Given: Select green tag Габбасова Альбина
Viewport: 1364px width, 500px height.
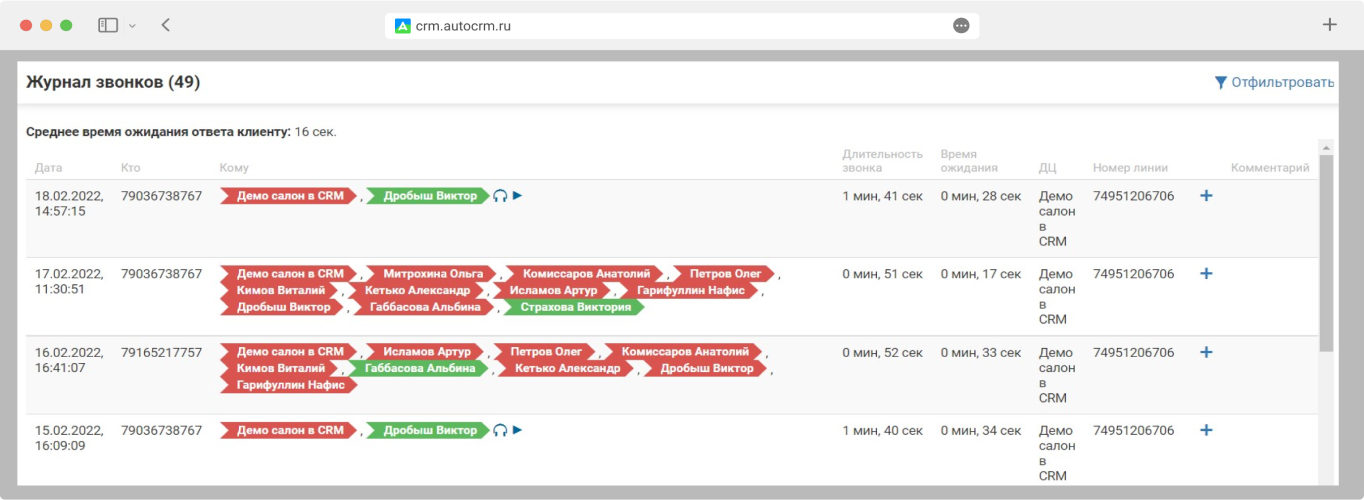Looking at the screenshot, I should click(x=419, y=368).
